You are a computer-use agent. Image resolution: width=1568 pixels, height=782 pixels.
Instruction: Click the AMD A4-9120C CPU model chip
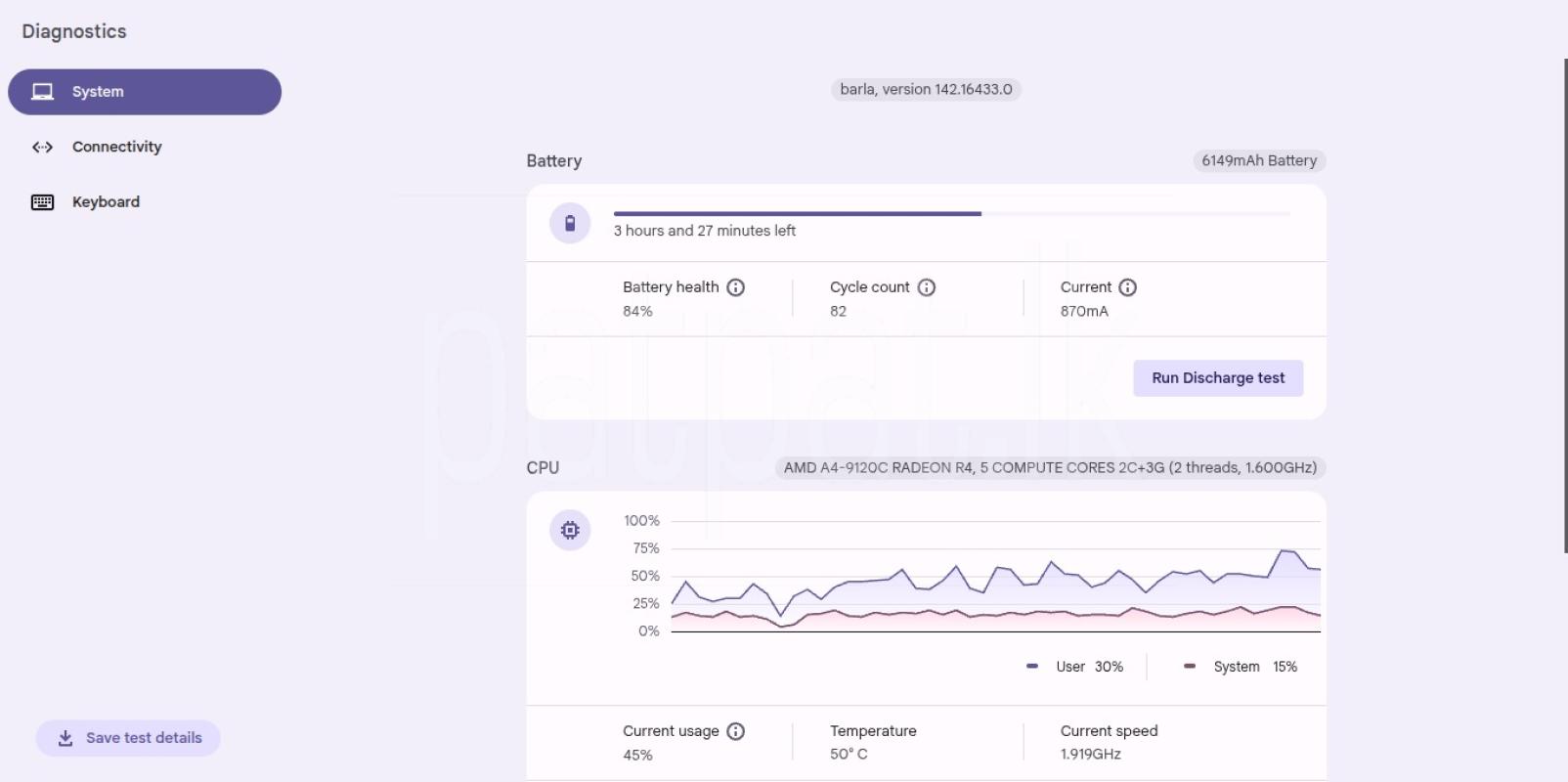pyautogui.click(x=1050, y=467)
